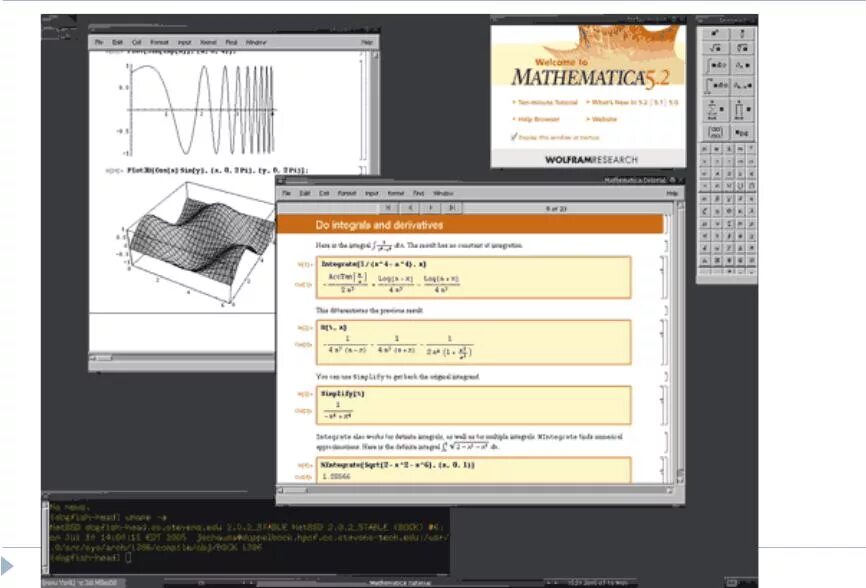
Task: Click the 'Do integrals and derivatives' heading
Action: tap(379, 225)
